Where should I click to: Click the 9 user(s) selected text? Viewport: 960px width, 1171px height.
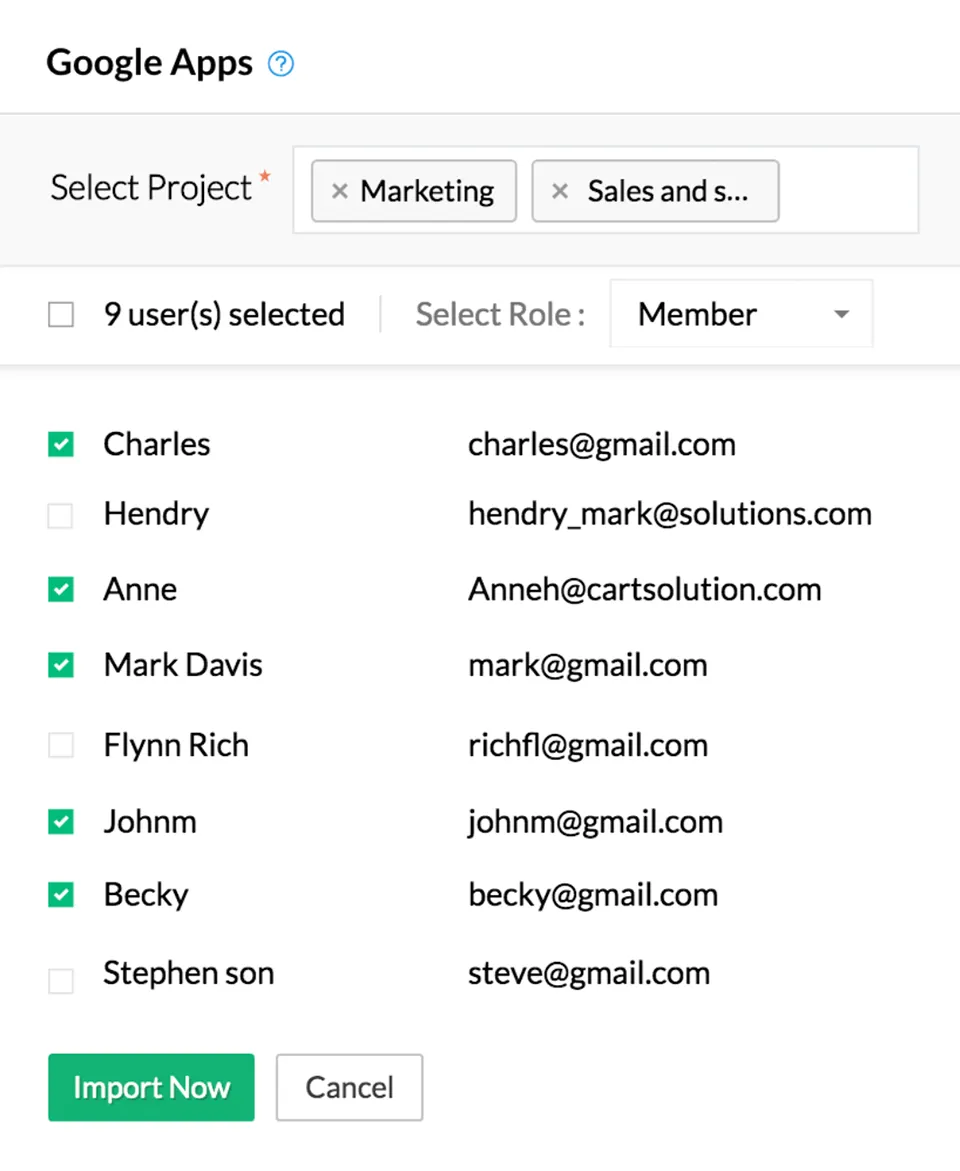(x=224, y=314)
